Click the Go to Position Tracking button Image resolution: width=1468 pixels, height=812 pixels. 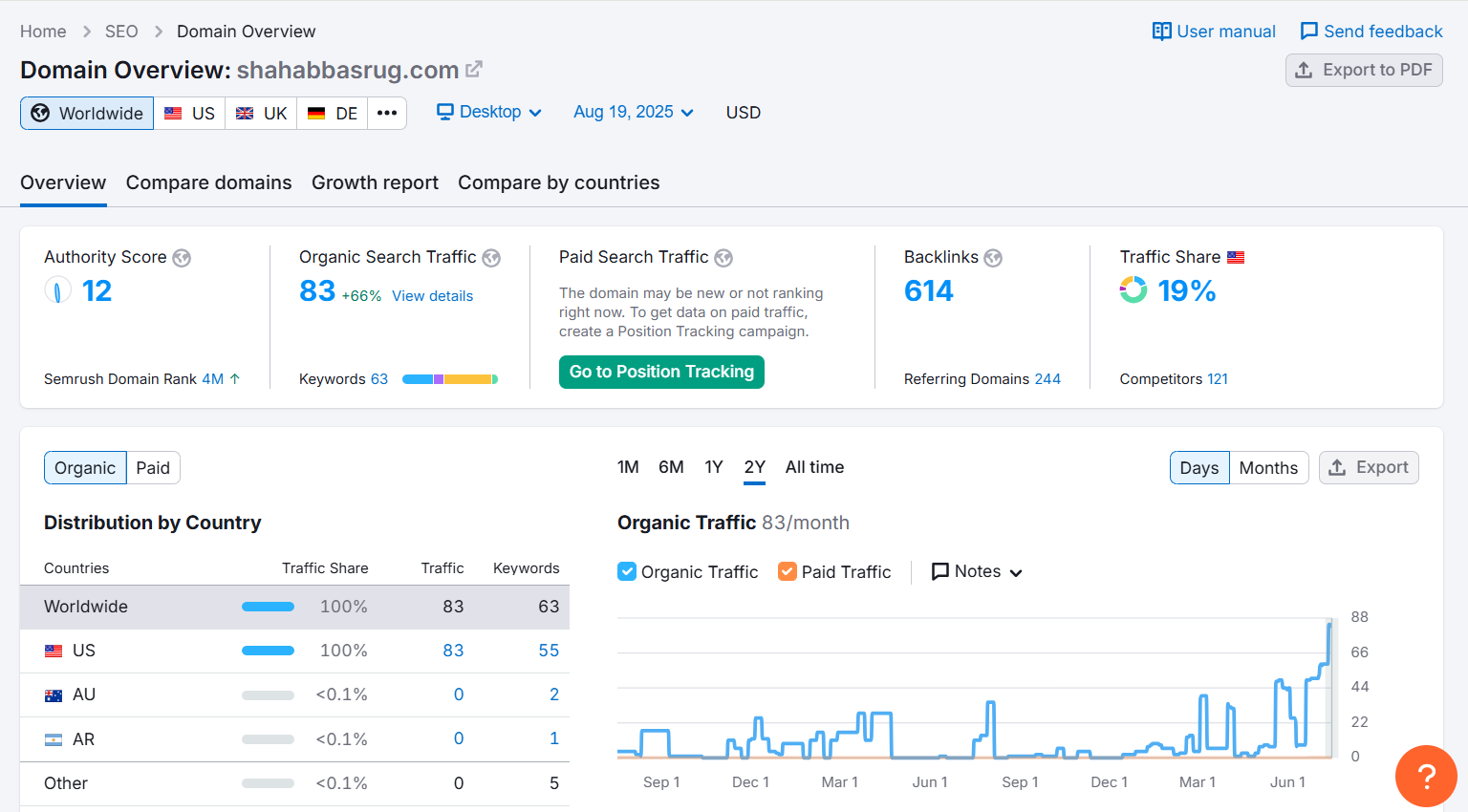[x=660, y=372]
